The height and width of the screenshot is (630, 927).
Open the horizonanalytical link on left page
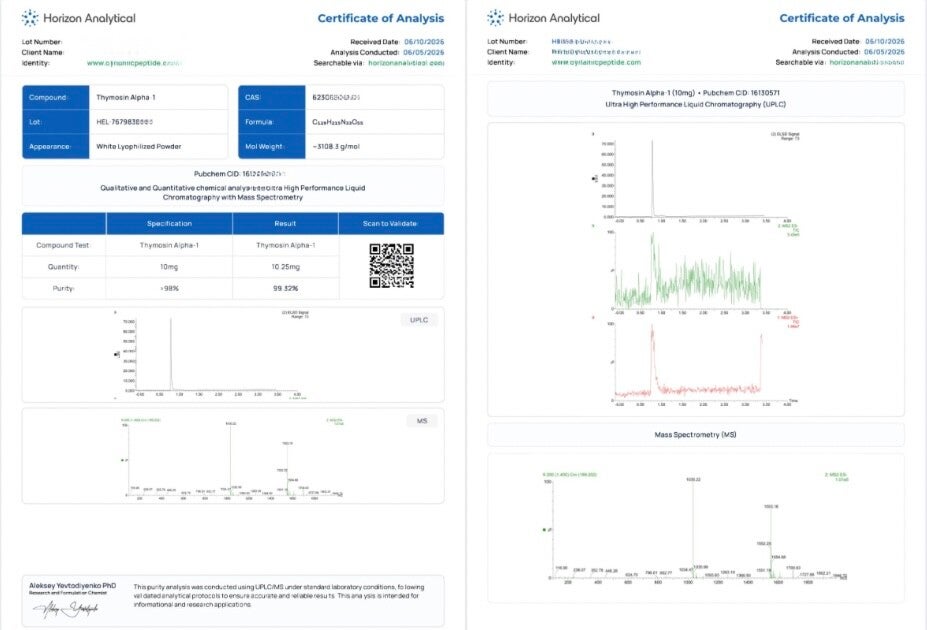pos(406,63)
